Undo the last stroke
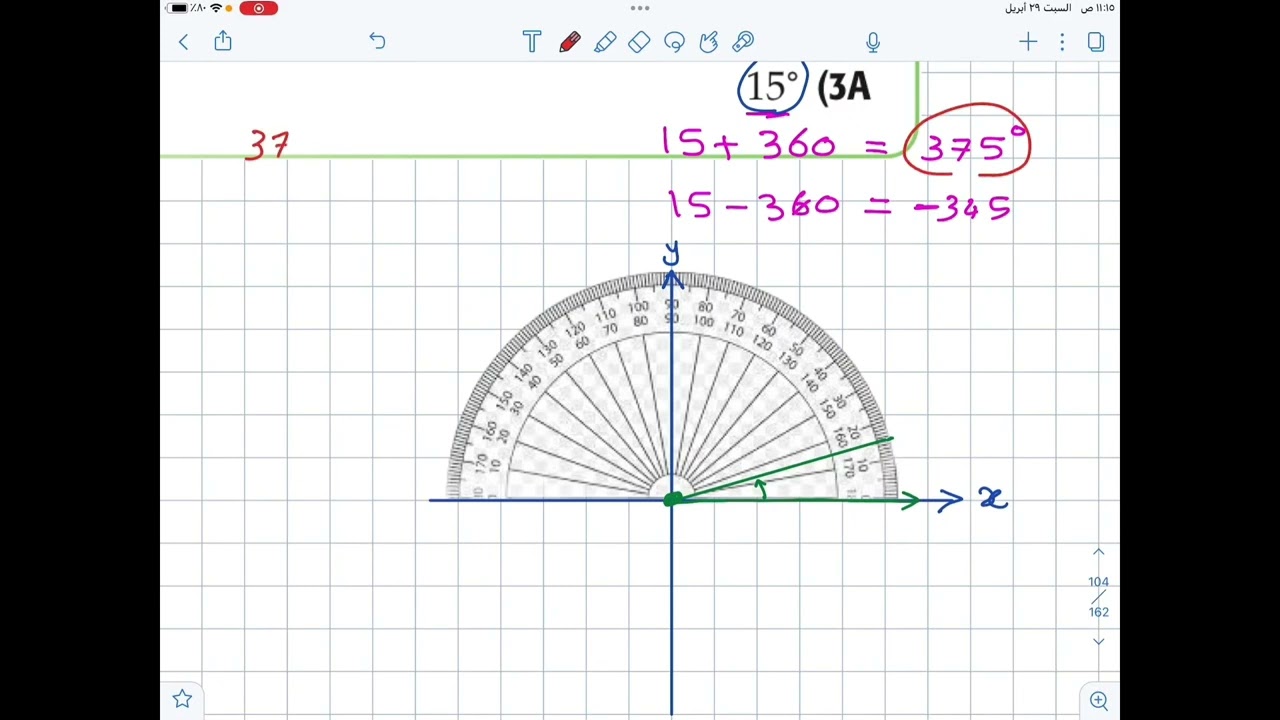 click(377, 41)
